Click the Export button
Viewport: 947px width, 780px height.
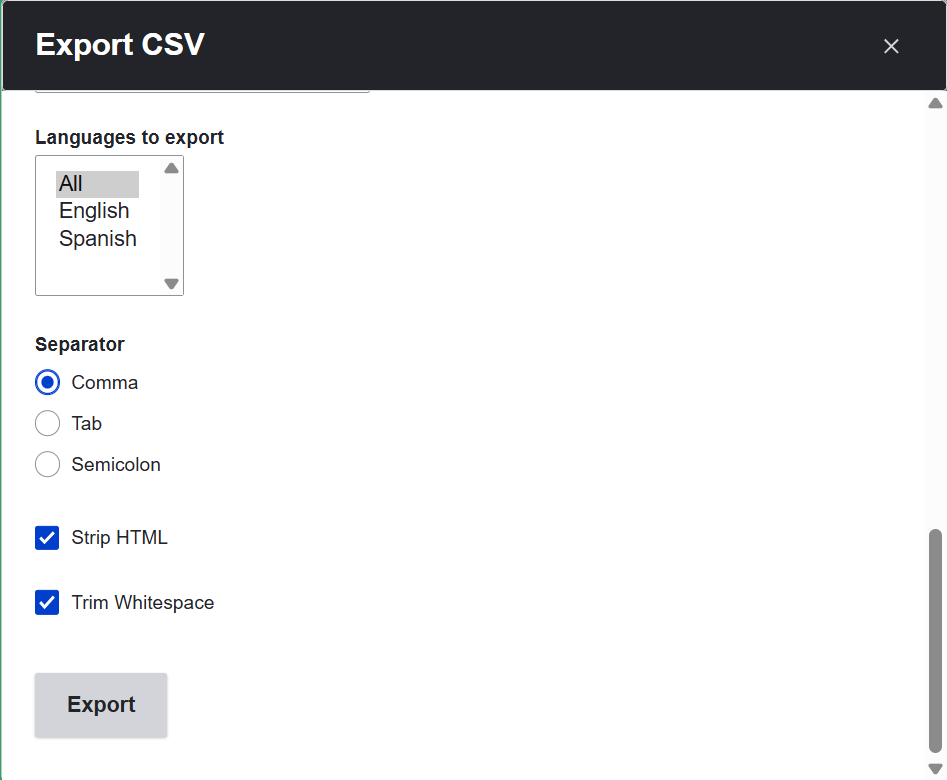[100, 704]
